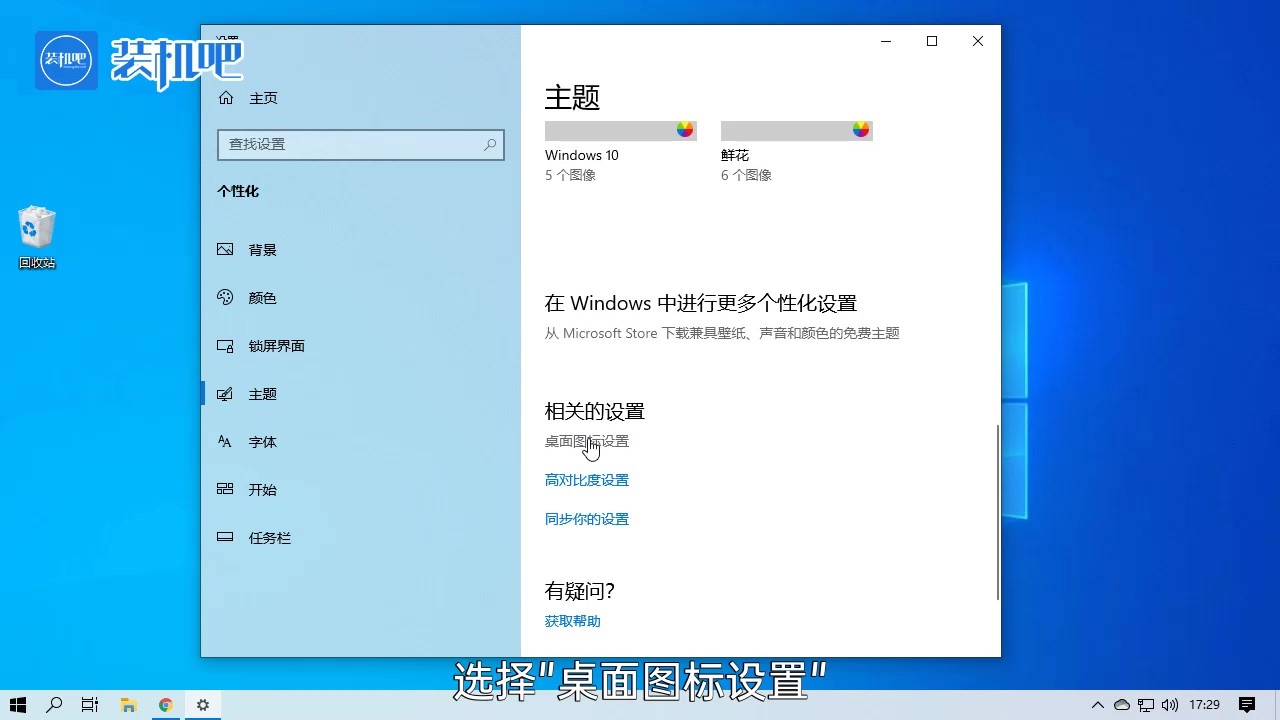
Task: Select the Taskbar icon in sidebar
Action: pyautogui.click(x=226, y=538)
